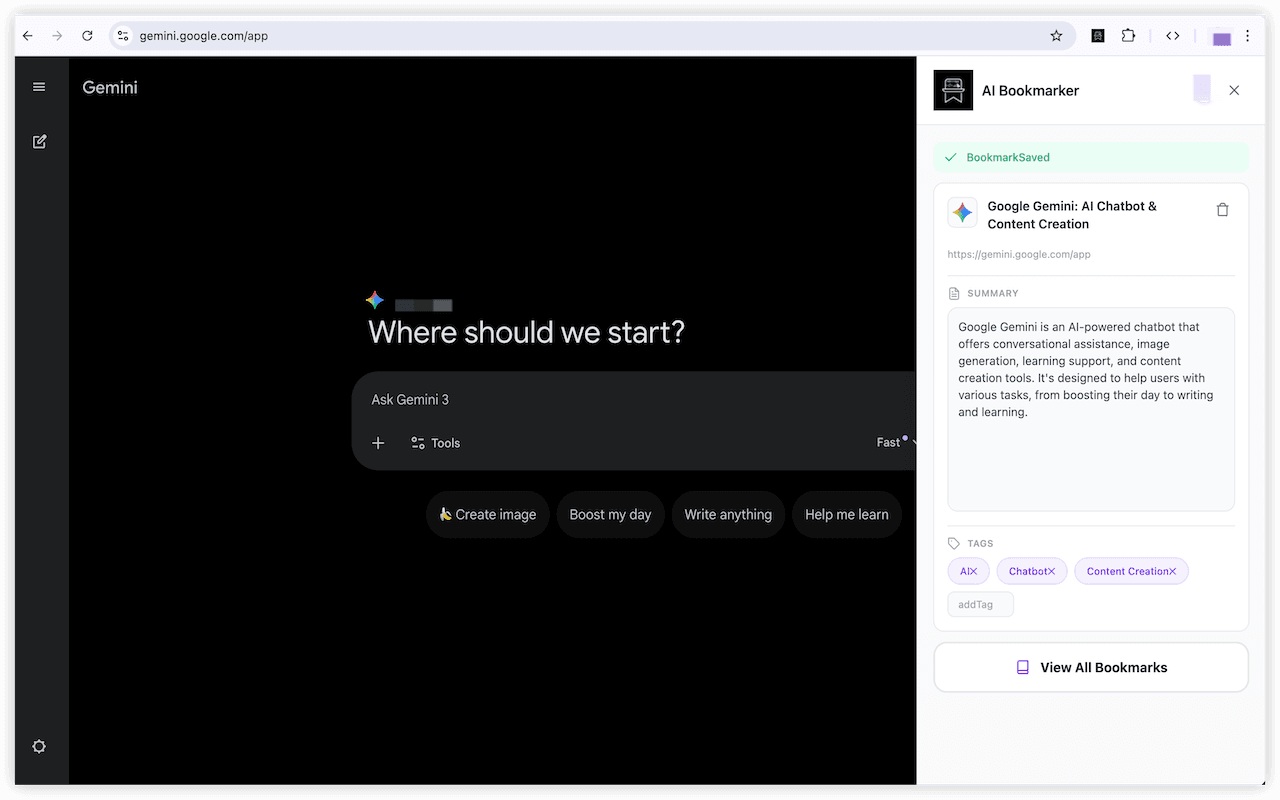Click the addTag input field
Image resolution: width=1280 pixels, height=800 pixels.
[980, 604]
